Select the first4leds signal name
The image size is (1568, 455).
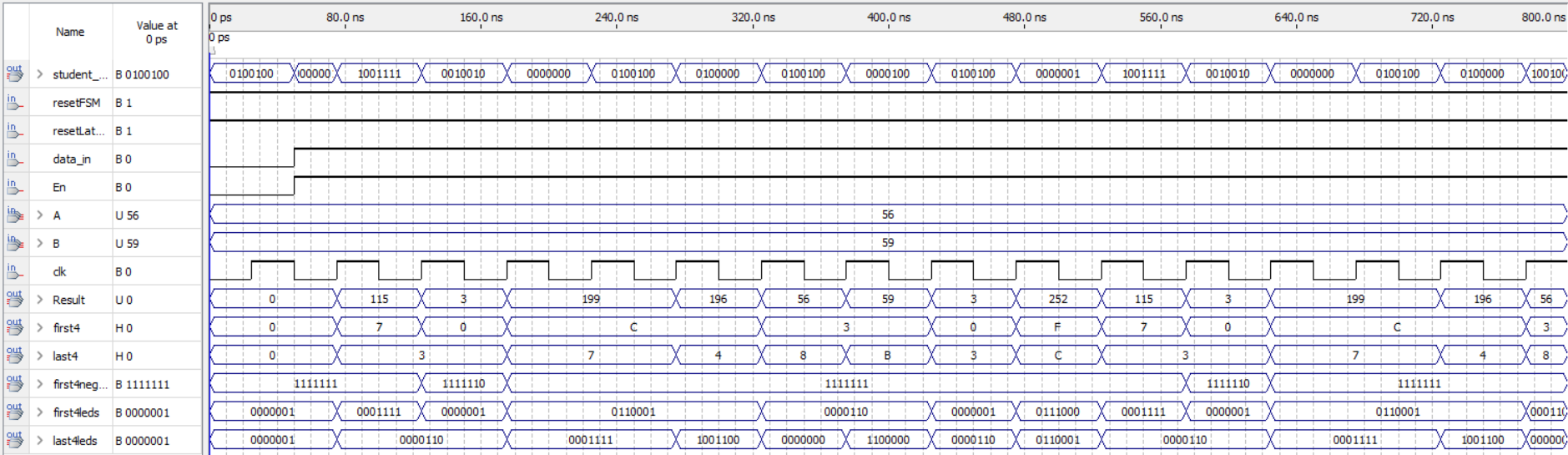pyautogui.click(x=76, y=412)
